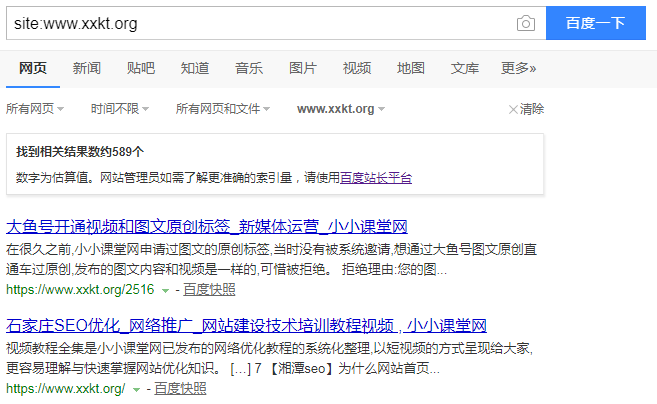Open the 文库 tab
Screen dimensions: 657x404
(465, 68)
